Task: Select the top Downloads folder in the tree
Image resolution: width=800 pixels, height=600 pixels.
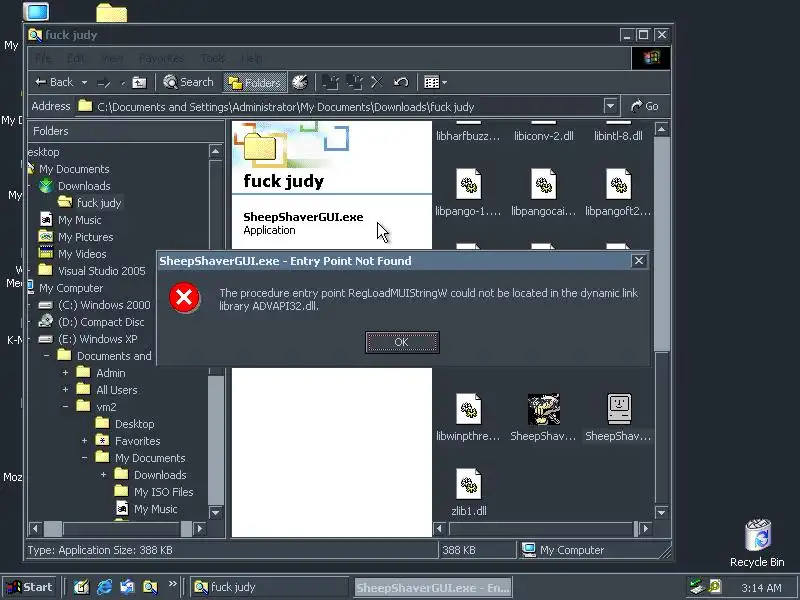Action: 84,186
